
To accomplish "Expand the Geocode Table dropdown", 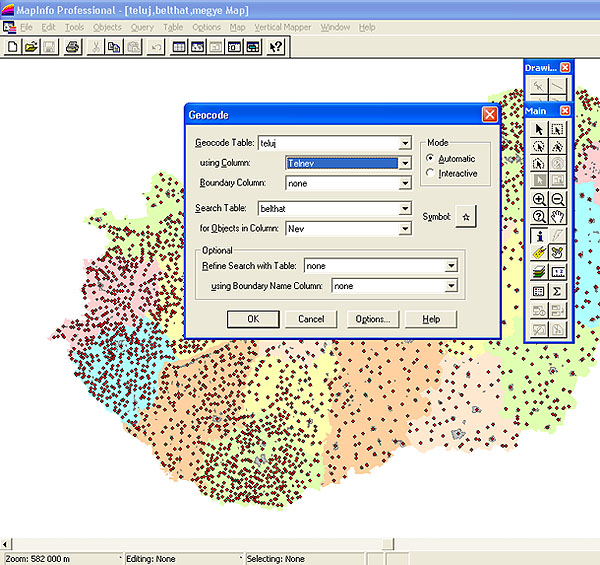I will [404, 143].
